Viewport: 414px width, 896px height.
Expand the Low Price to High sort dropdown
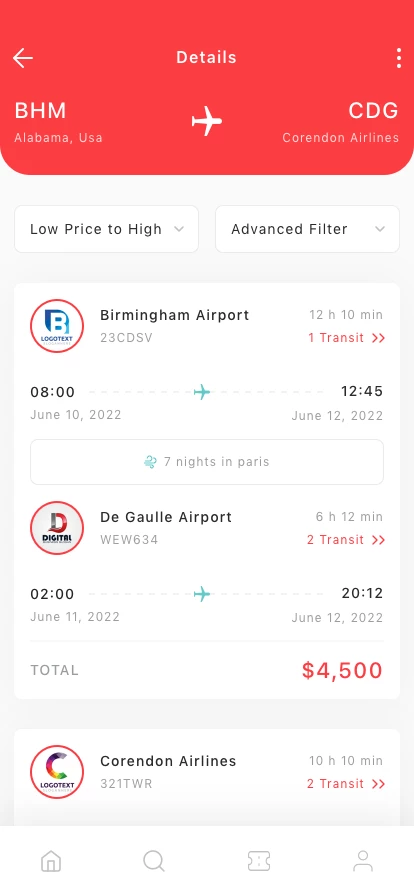click(x=106, y=229)
